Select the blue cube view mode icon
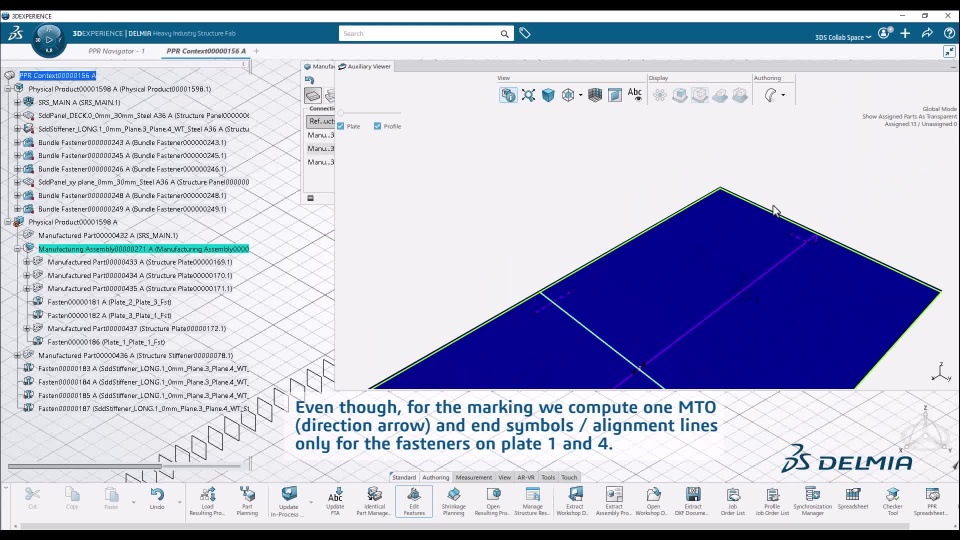Image resolution: width=960 pixels, height=540 pixels. click(548, 95)
